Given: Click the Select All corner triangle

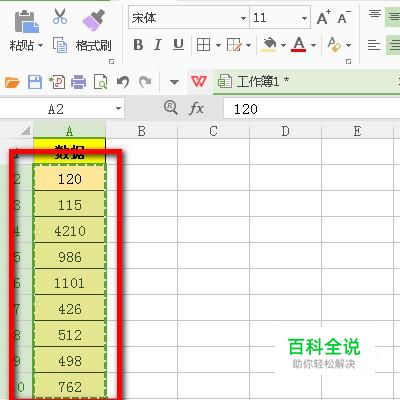Looking at the screenshot, I should pyautogui.click(x=26, y=131).
